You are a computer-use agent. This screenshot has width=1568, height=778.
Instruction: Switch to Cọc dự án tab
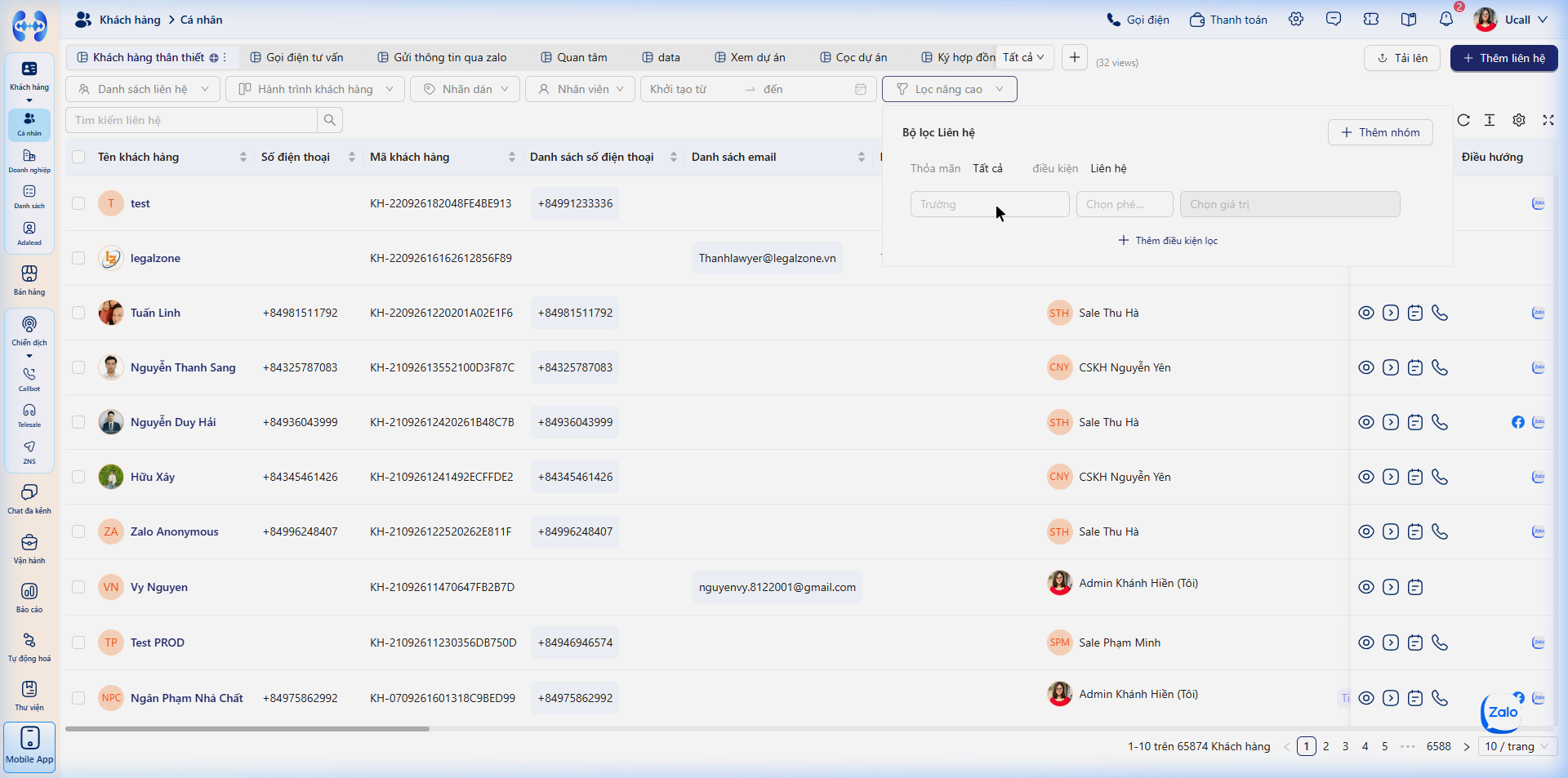tap(853, 57)
